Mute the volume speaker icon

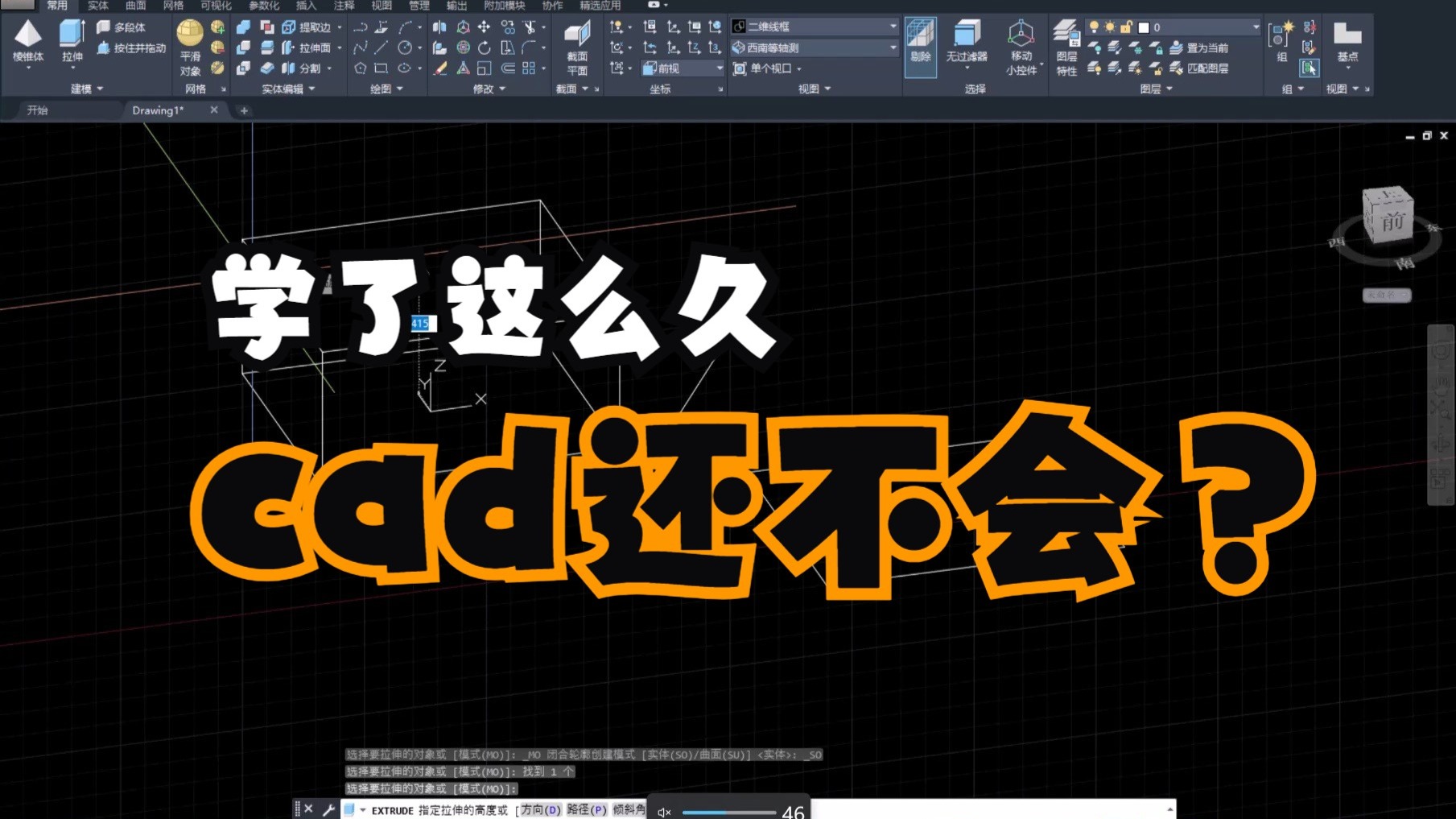pyautogui.click(x=664, y=812)
